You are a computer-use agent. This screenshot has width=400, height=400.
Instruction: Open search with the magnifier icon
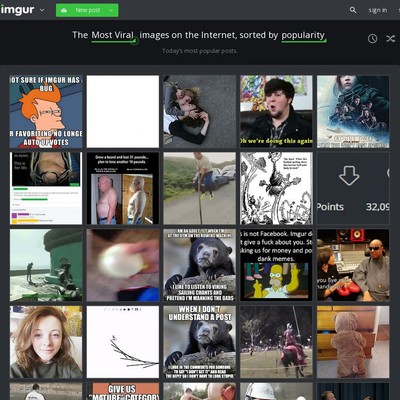pyautogui.click(x=353, y=10)
